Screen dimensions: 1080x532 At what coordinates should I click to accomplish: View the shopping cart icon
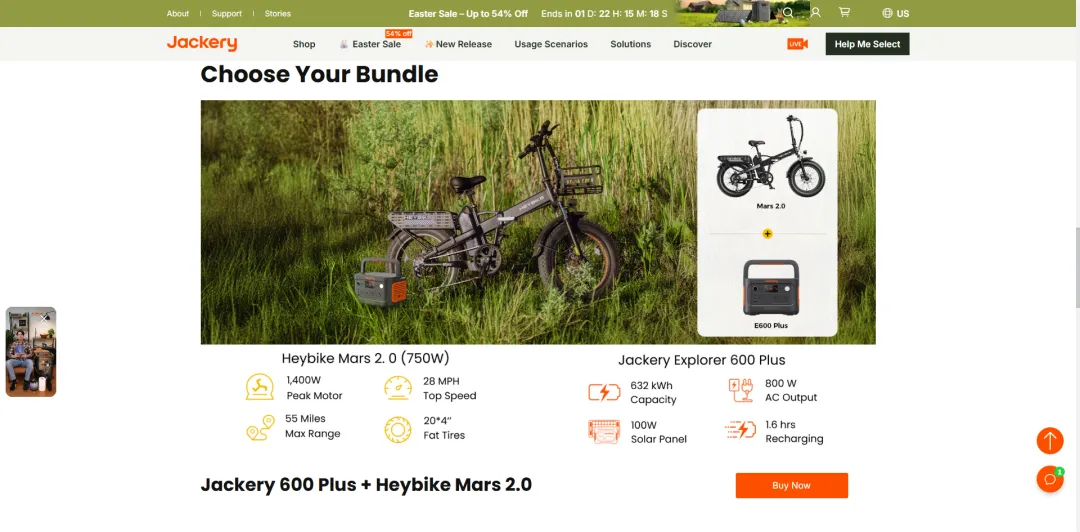coord(844,12)
